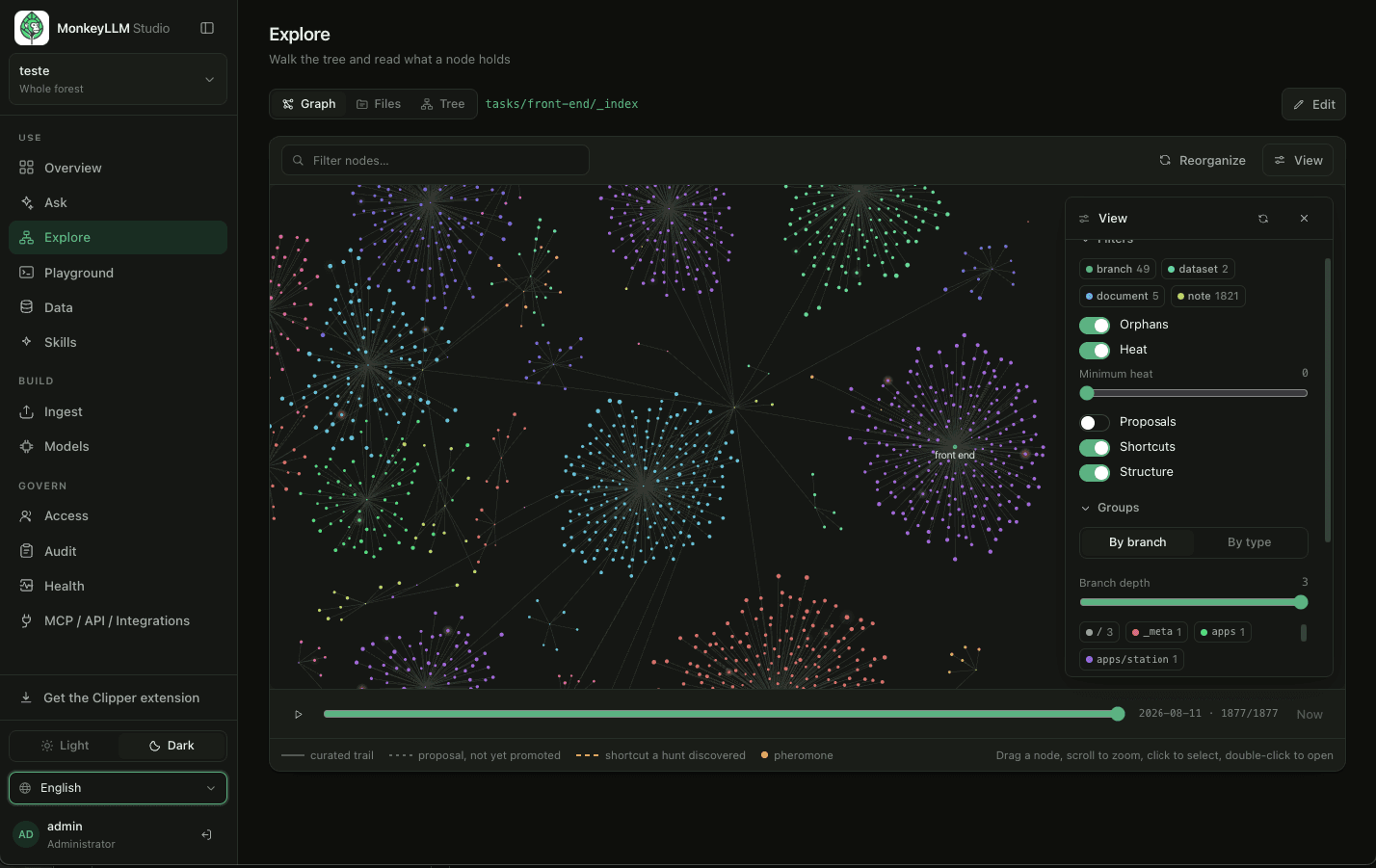Click the Edit button
Screen dimensions: 1376x868
1313,104
